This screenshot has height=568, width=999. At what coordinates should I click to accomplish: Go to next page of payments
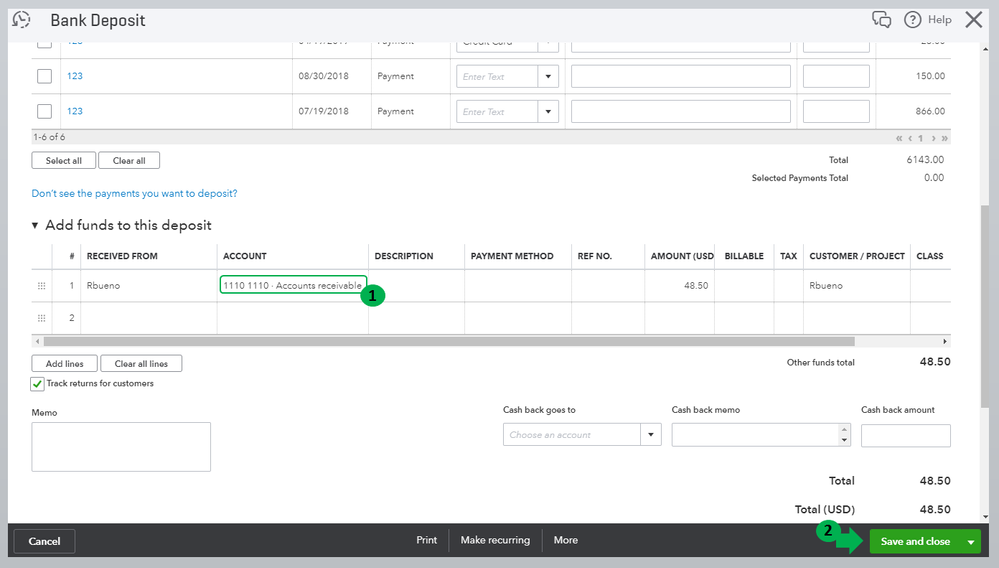933,138
